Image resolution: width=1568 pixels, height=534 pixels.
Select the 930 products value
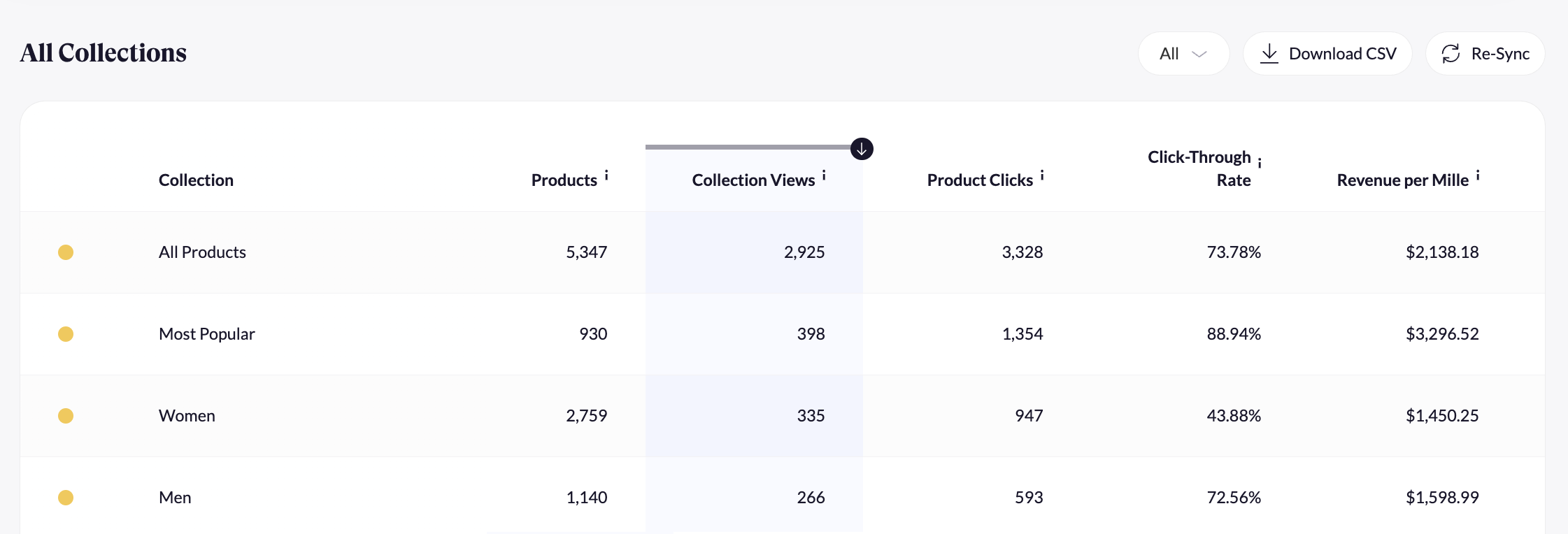593,334
